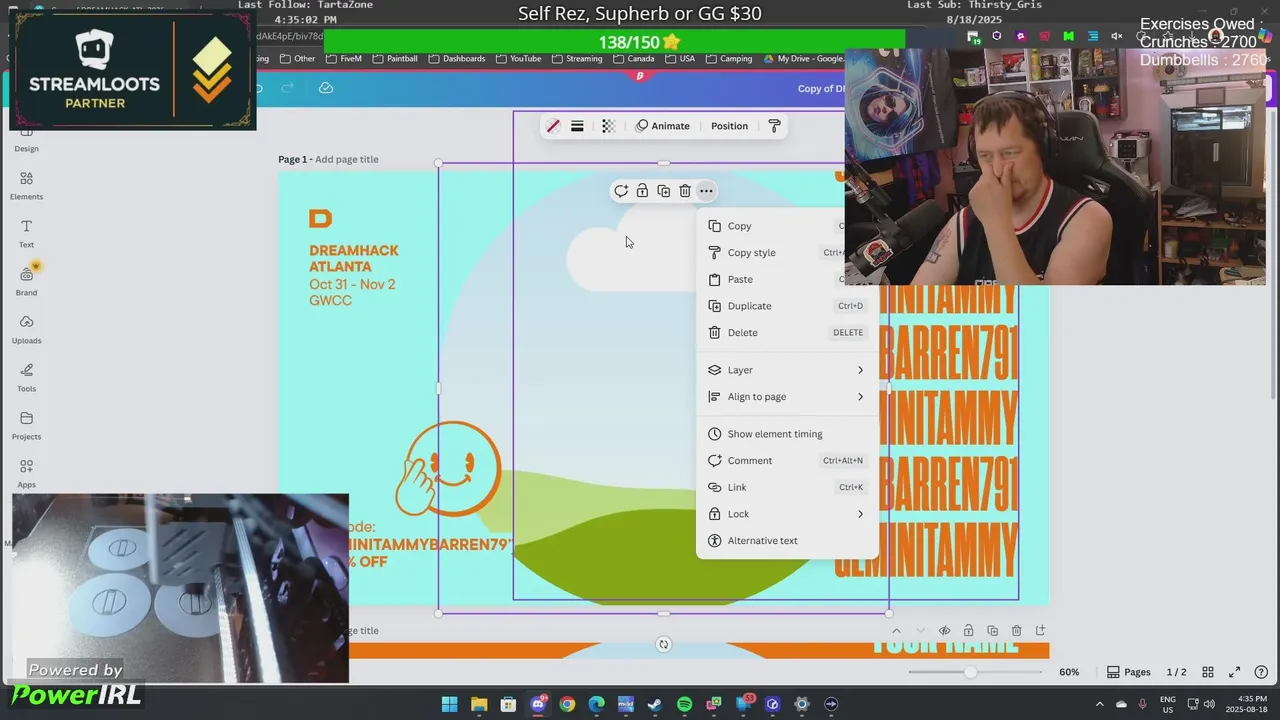Click the copy style paint roller icon
1280x720 pixels.
tap(774, 126)
